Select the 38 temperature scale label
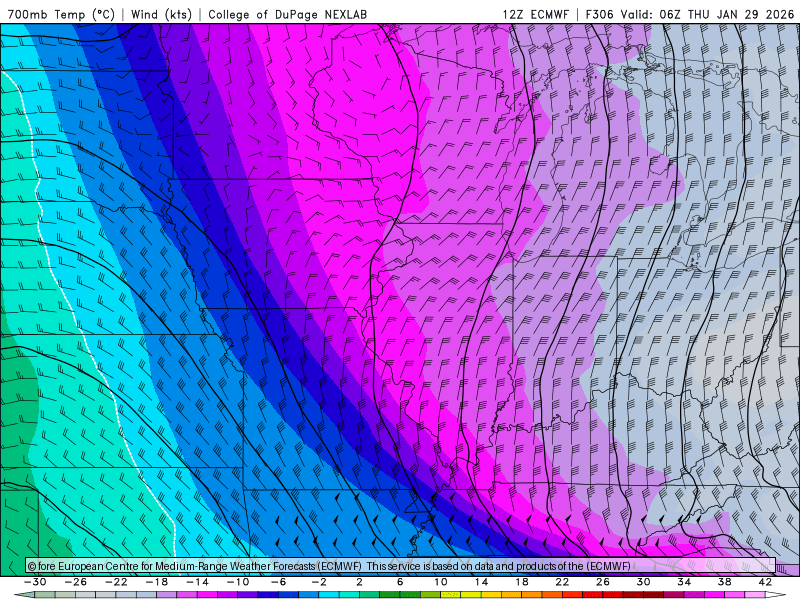Viewport: 800px width, 600px height. pyautogui.click(x=724, y=582)
